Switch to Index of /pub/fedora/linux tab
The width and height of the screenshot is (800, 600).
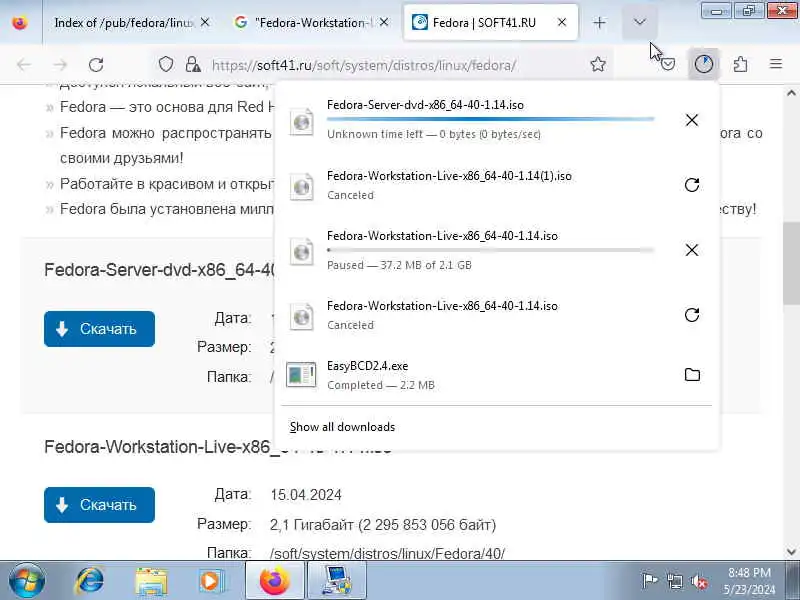pyautogui.click(x=123, y=23)
